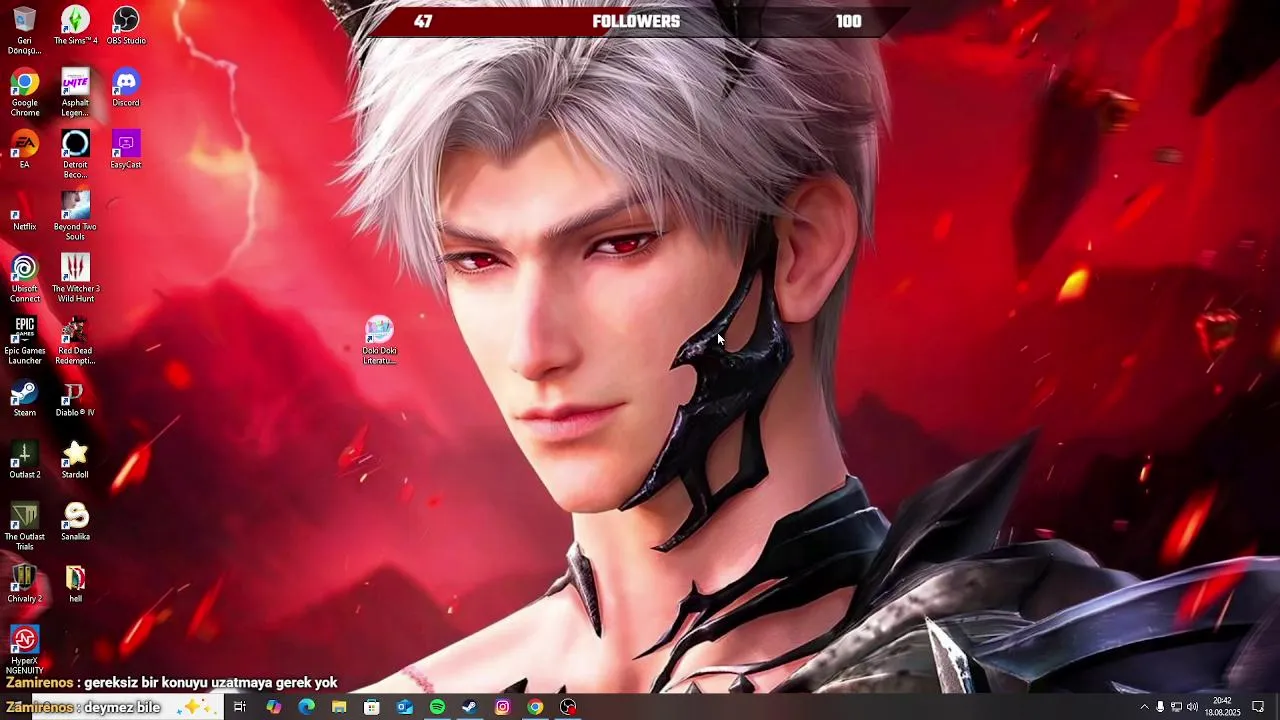
Task: Open Steam desktop shortcut
Action: pyautogui.click(x=24, y=398)
